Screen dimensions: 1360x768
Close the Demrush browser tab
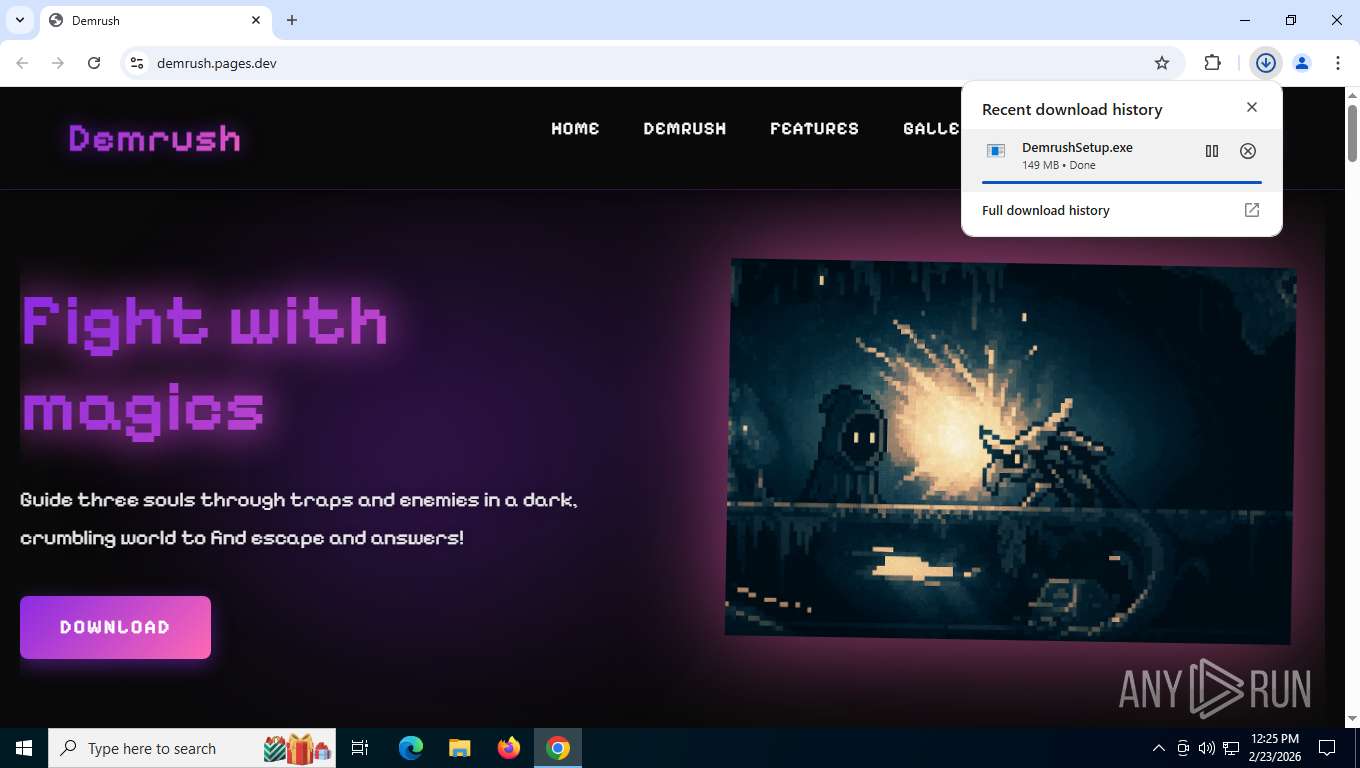click(256, 20)
